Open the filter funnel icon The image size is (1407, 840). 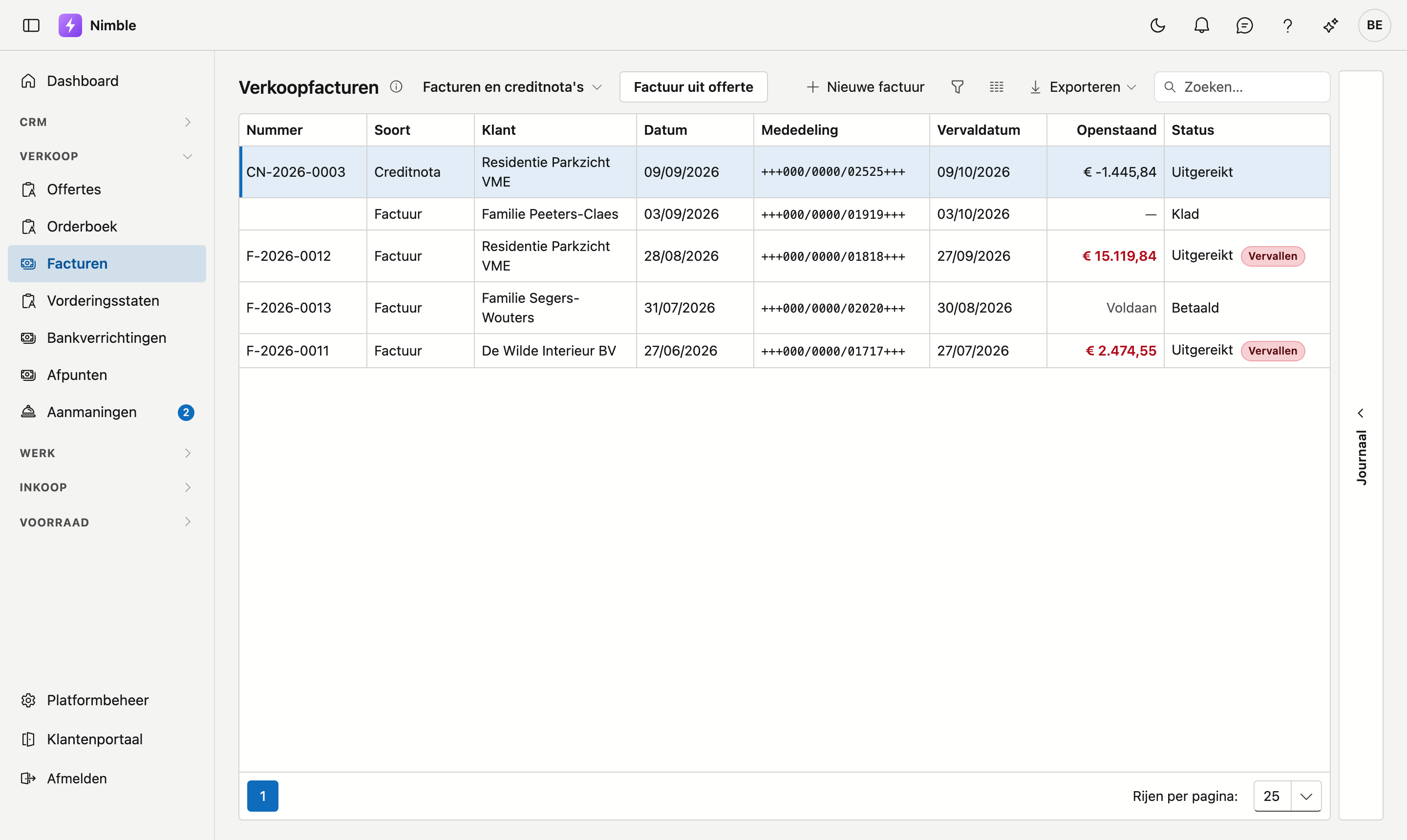coord(958,86)
